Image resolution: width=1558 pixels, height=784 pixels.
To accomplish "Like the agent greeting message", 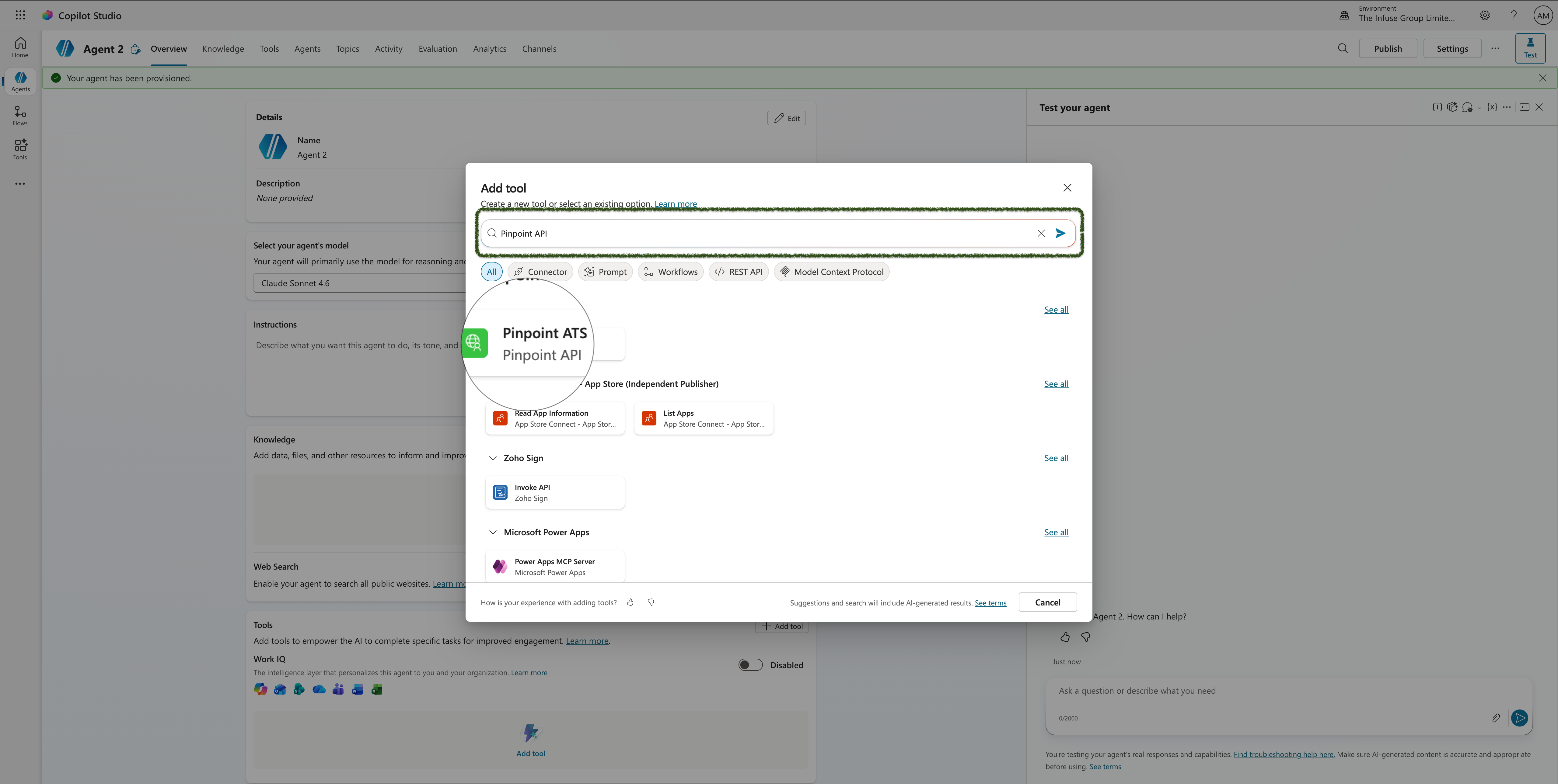I will pos(1065,637).
